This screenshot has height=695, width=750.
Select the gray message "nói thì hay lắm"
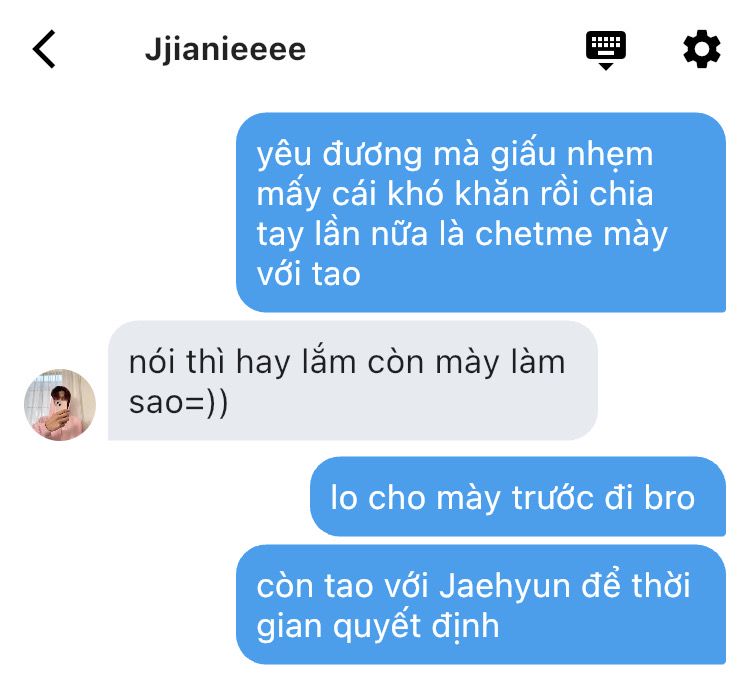click(353, 381)
